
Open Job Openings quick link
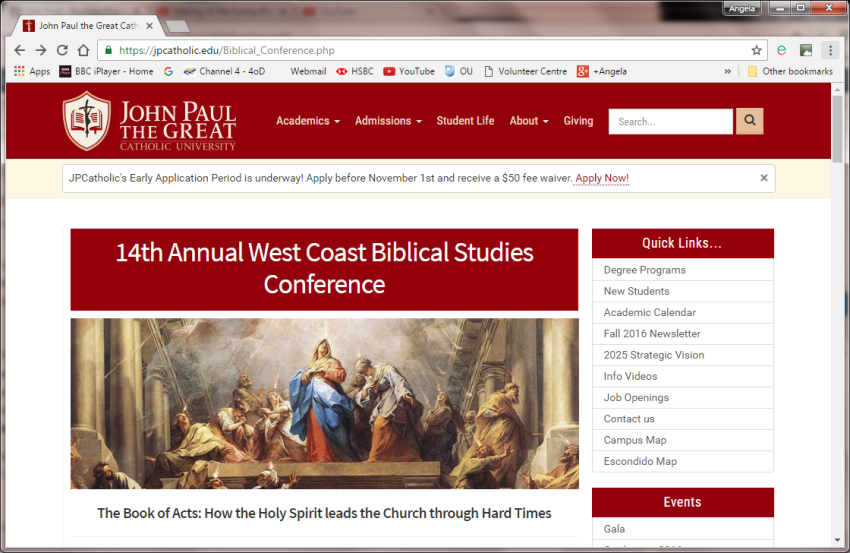[x=682, y=397]
